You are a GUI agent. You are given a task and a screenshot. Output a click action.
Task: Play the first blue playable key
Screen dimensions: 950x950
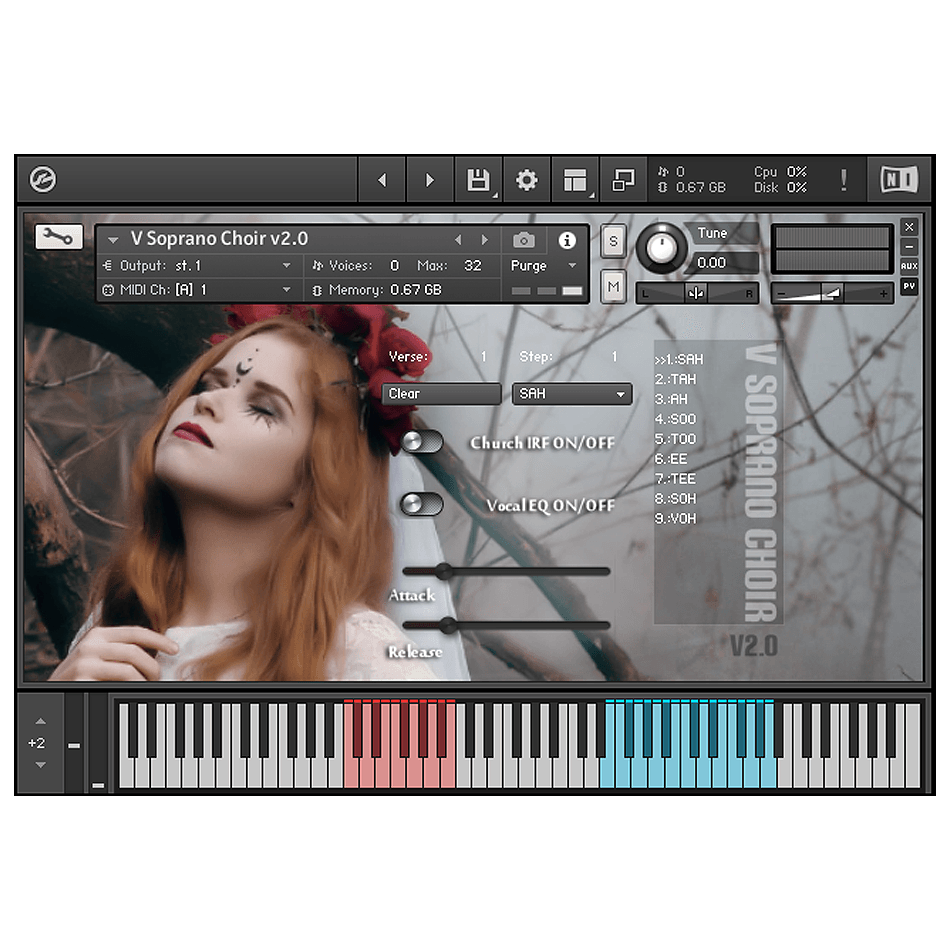606,771
